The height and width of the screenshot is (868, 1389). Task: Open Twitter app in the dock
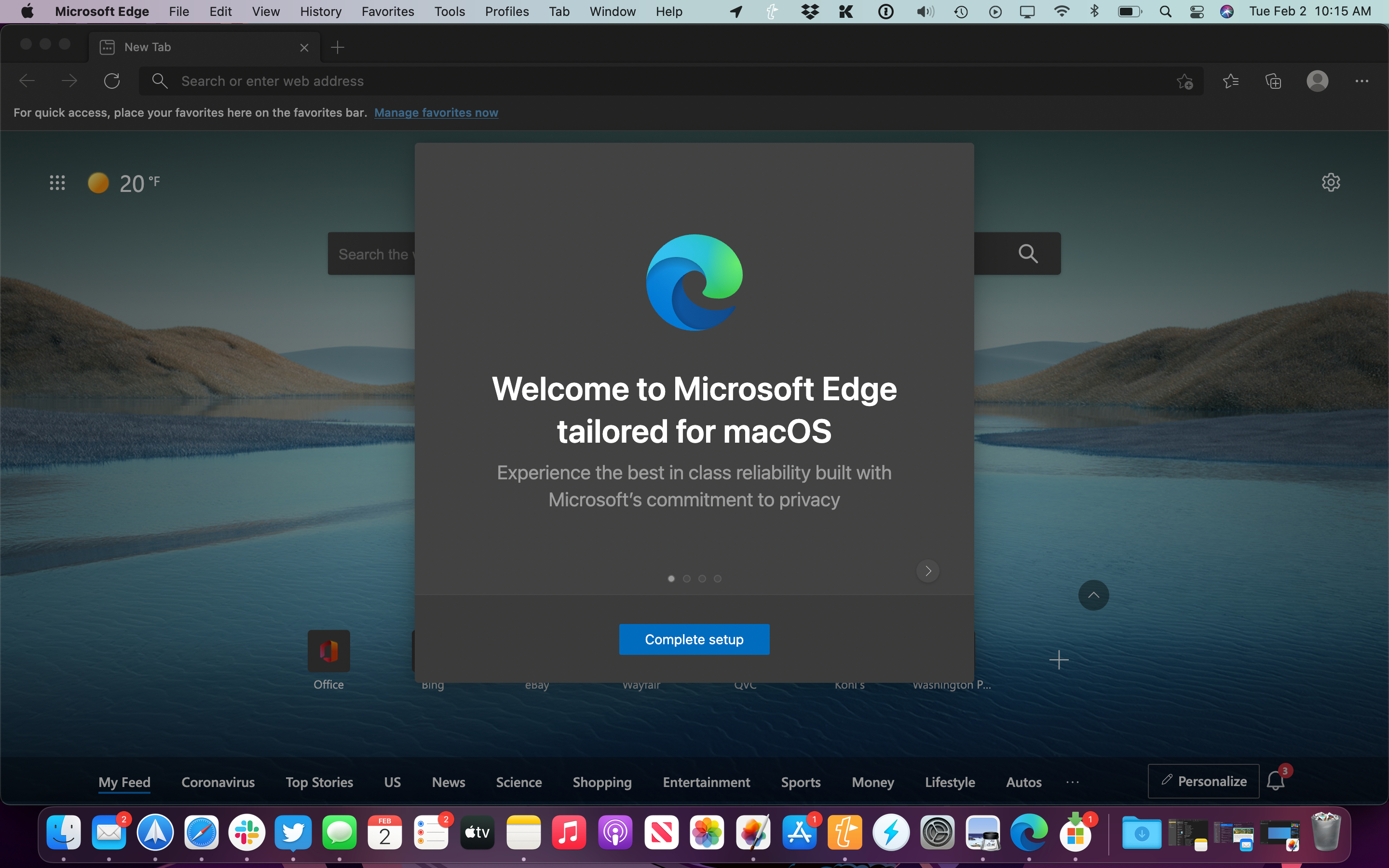[x=293, y=832]
